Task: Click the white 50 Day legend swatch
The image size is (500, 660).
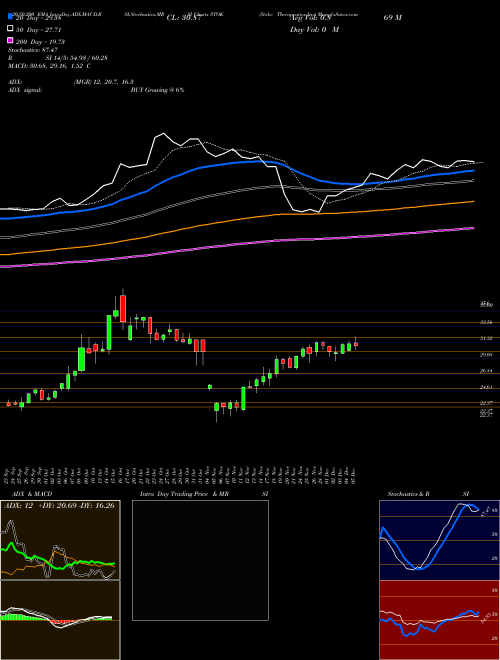Action: (x=10, y=29)
